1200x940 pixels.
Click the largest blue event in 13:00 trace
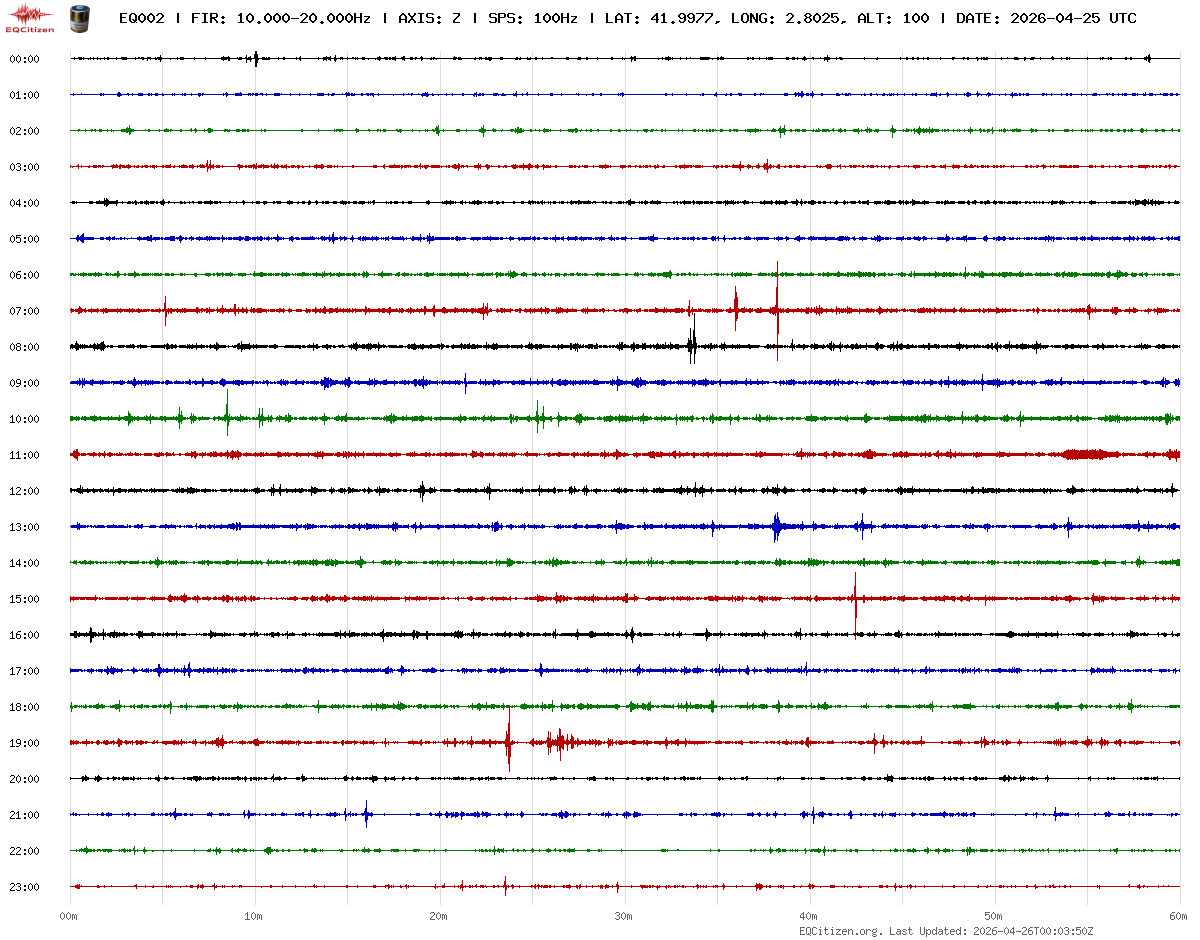(777, 526)
